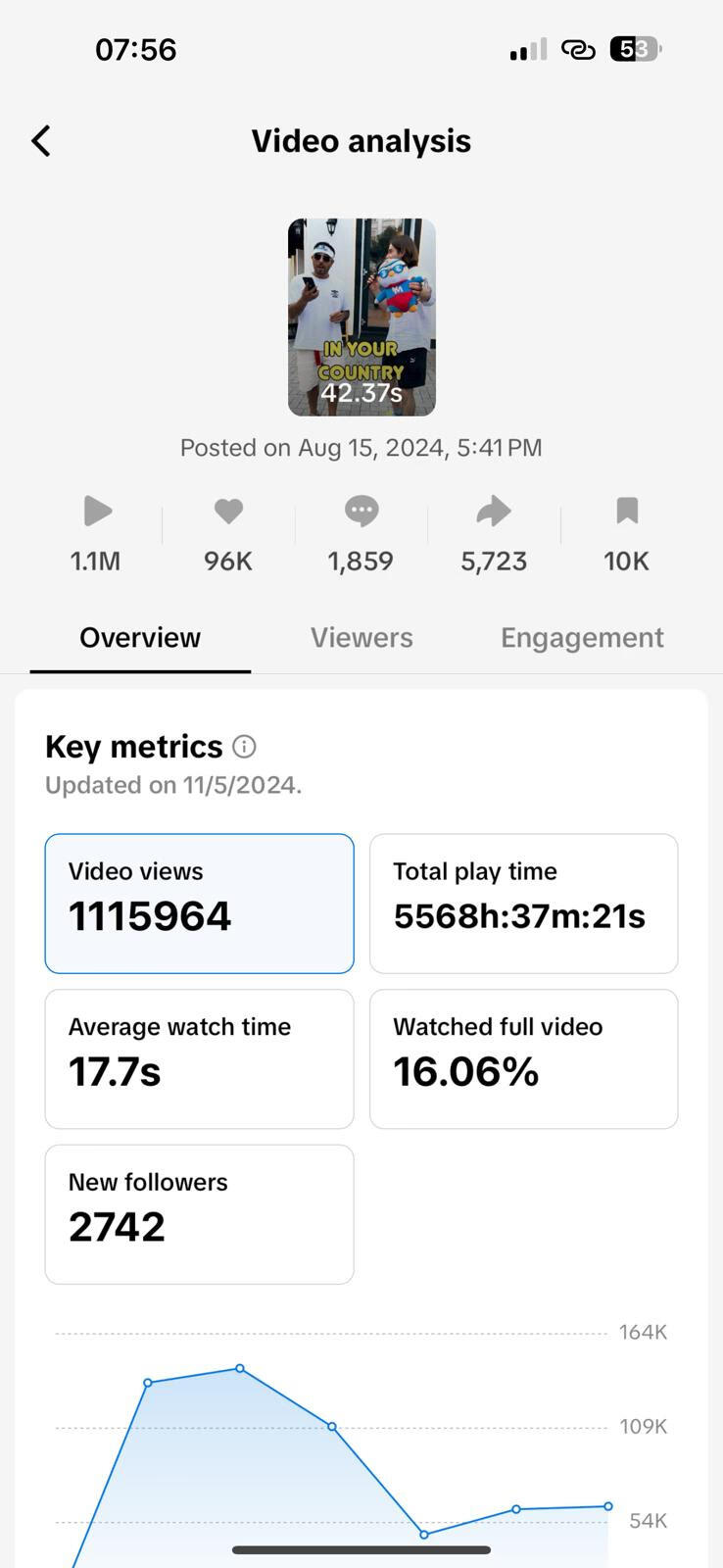
Task: Tap the share arrow icon
Action: coord(494,511)
